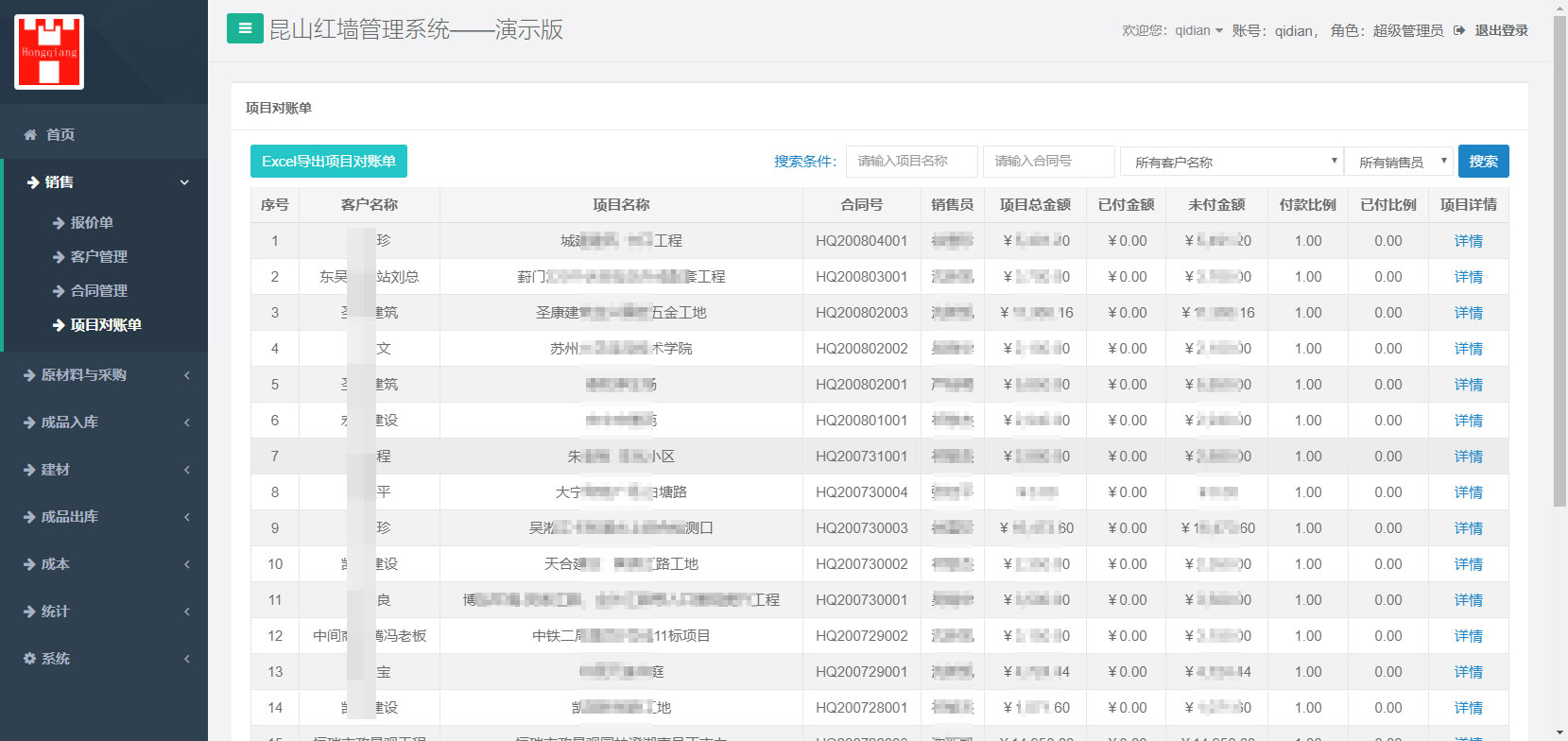Click the Hongqiang red logo
The height and width of the screenshot is (741, 1568).
(49, 52)
